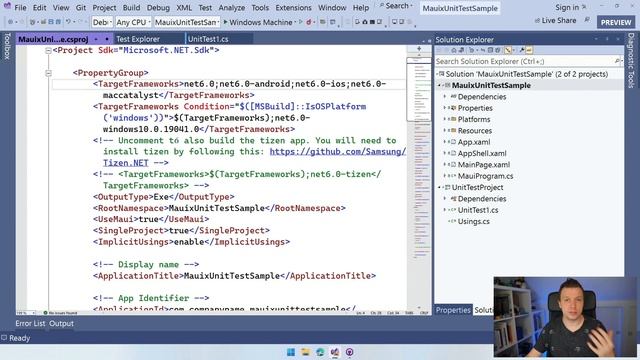
Task: Open the Extensions menu
Action: (293, 7)
